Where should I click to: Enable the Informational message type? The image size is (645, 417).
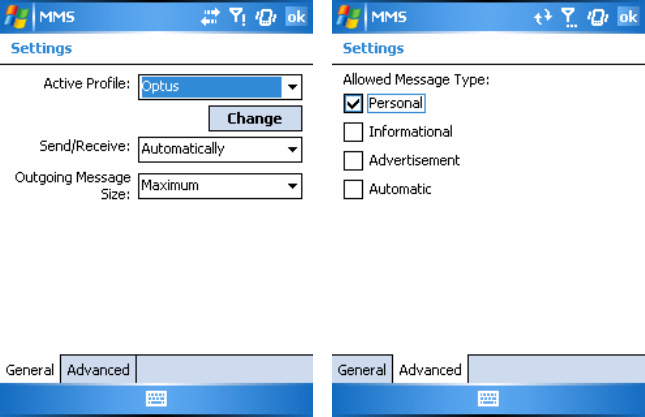click(353, 132)
